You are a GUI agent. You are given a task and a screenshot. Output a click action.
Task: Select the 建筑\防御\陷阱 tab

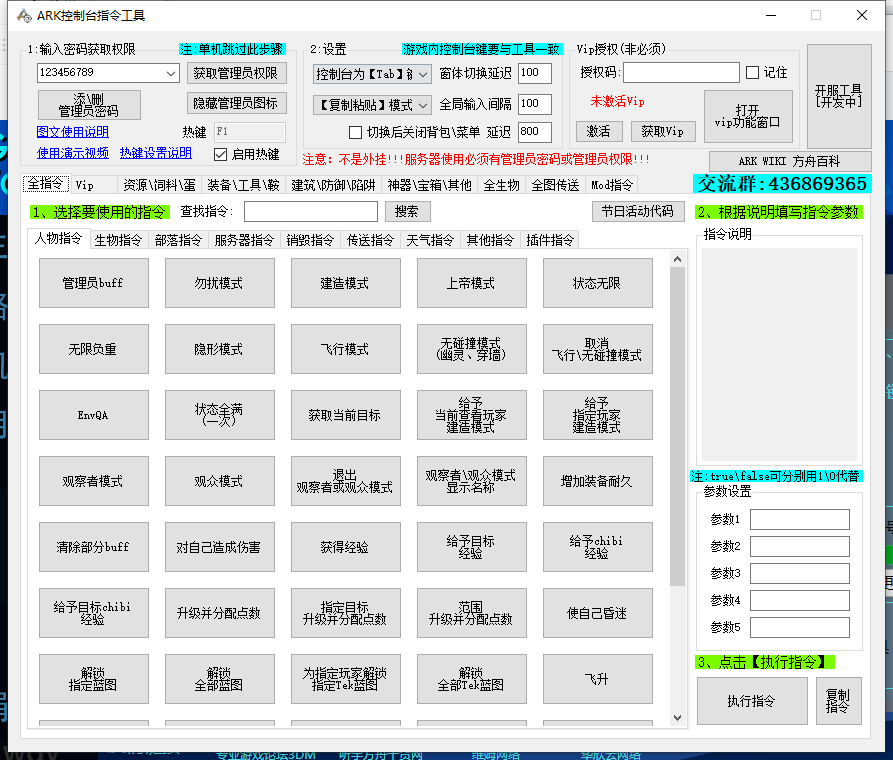pyautogui.click(x=333, y=185)
